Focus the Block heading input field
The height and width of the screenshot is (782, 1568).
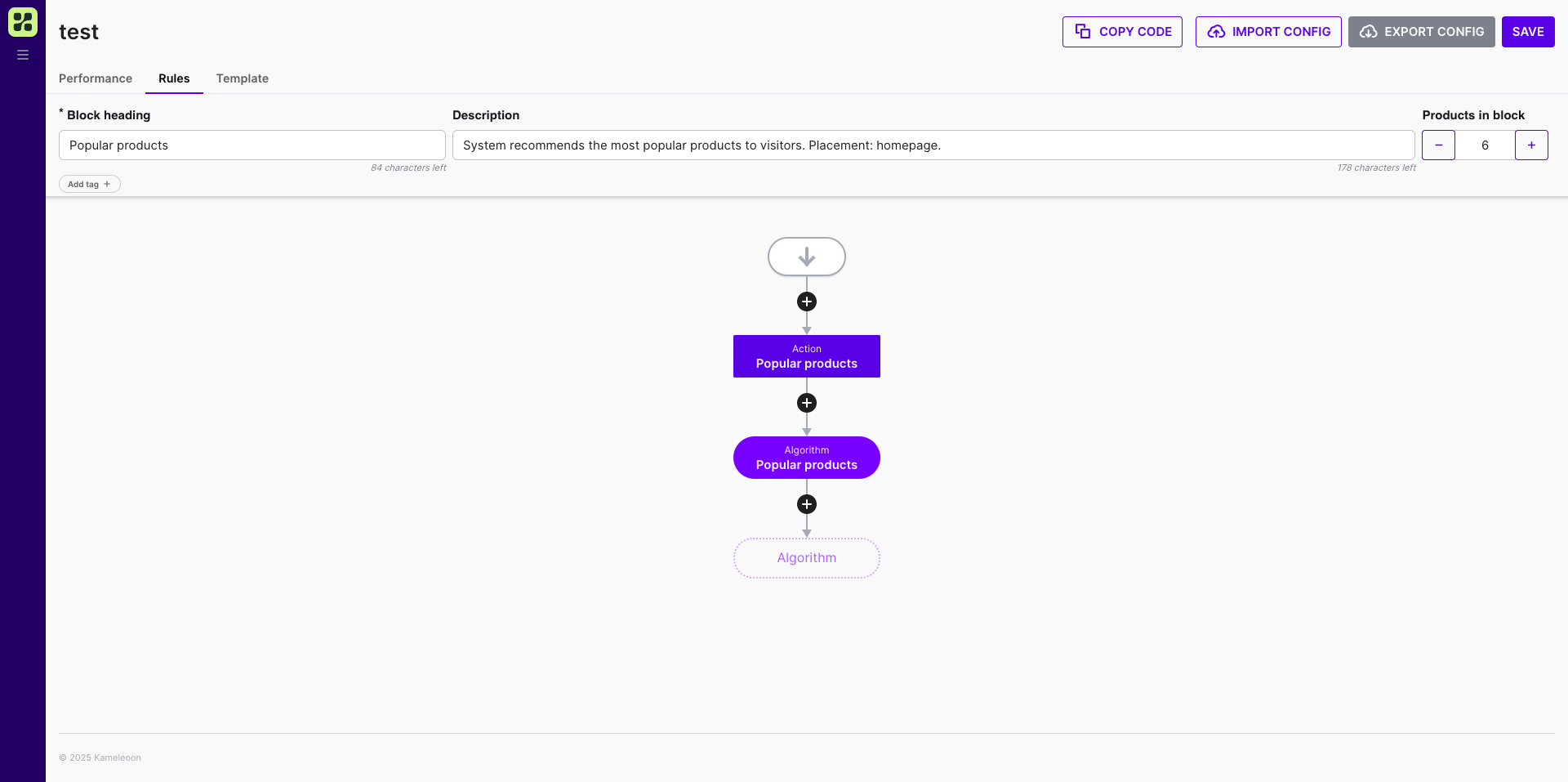(x=252, y=145)
